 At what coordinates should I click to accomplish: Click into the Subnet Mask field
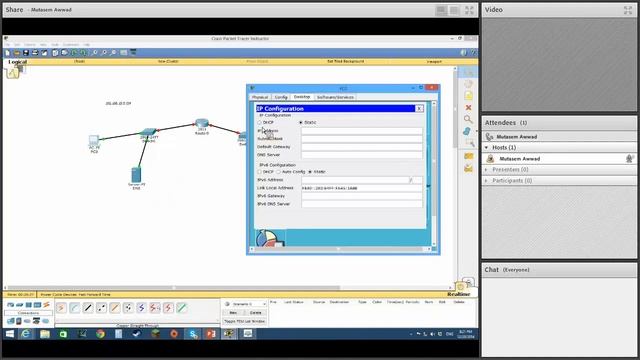tap(362, 139)
